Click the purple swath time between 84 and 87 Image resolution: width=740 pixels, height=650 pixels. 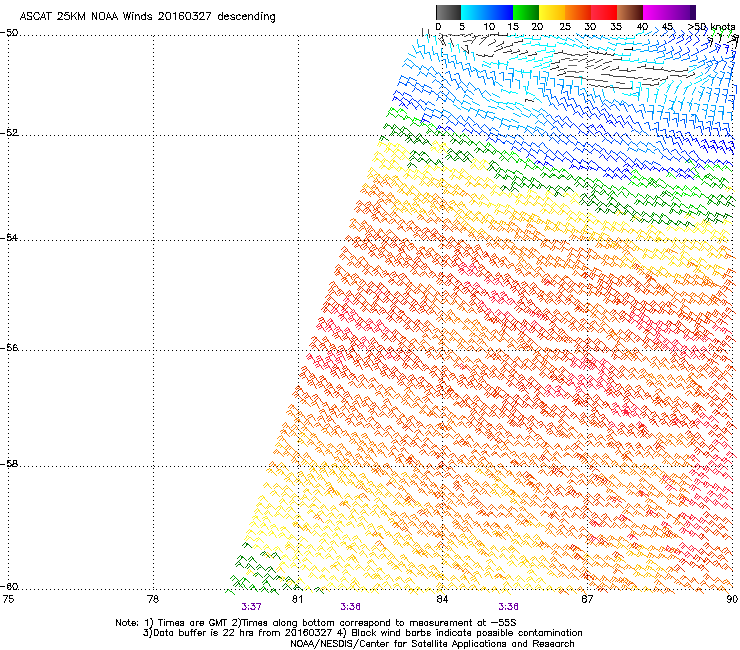(x=508, y=607)
